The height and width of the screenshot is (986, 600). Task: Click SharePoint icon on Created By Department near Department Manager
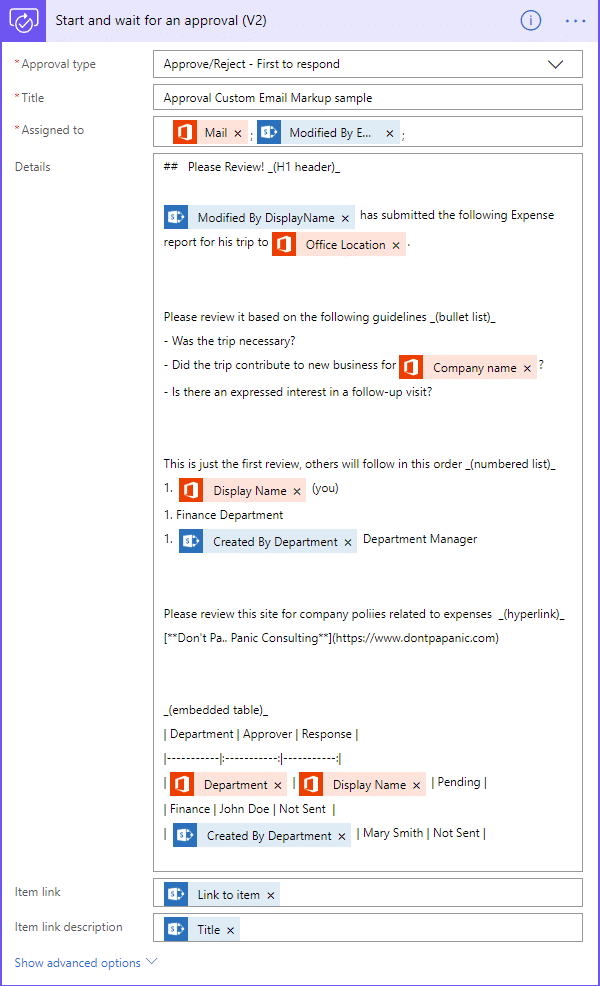[x=191, y=541]
